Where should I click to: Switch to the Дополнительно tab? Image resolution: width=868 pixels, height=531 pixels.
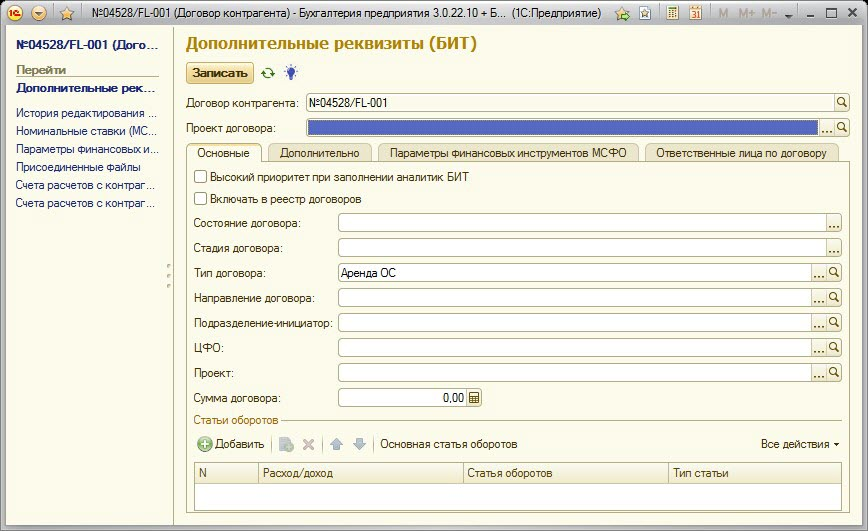[319, 153]
